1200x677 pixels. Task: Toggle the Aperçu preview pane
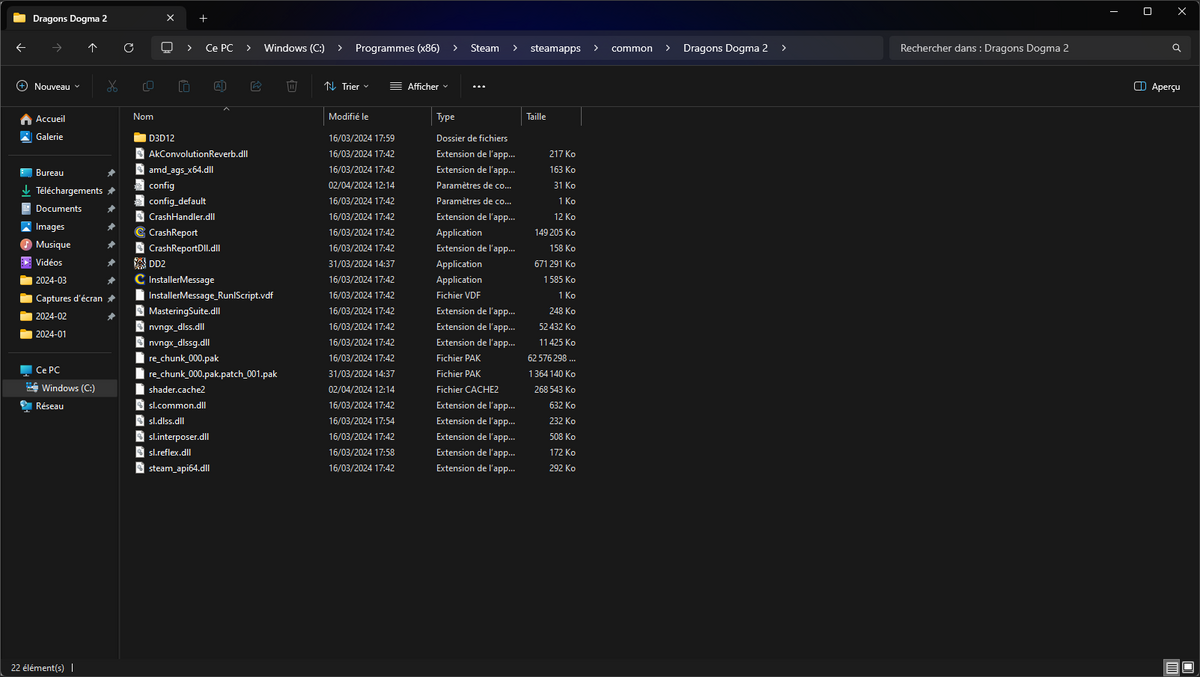click(1157, 87)
